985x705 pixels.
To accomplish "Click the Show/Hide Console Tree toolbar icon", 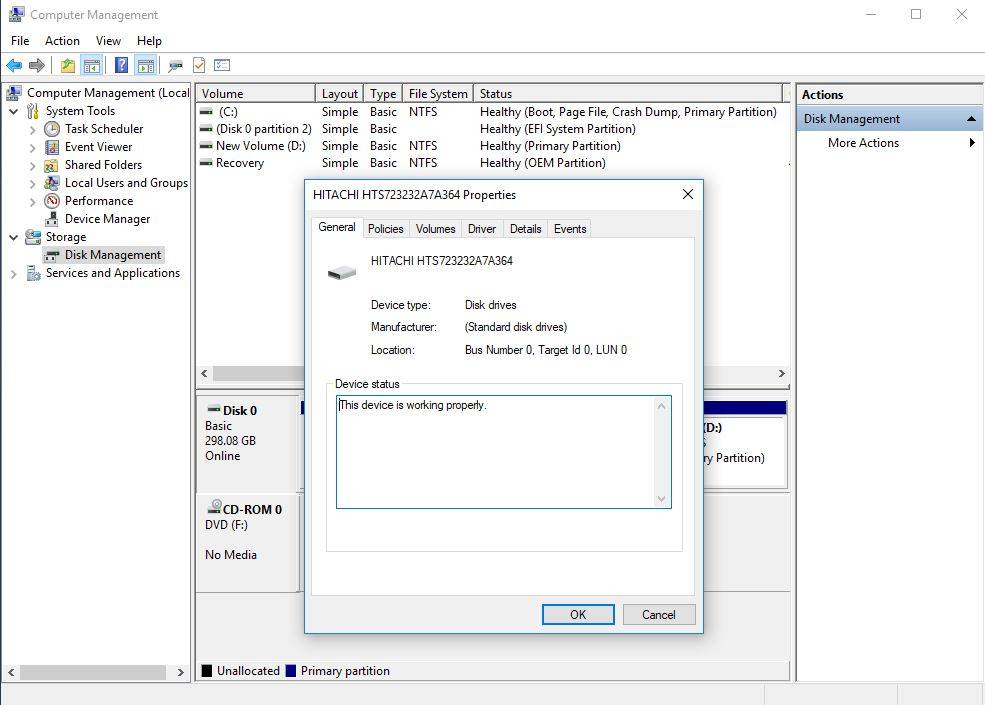I will pos(92,66).
